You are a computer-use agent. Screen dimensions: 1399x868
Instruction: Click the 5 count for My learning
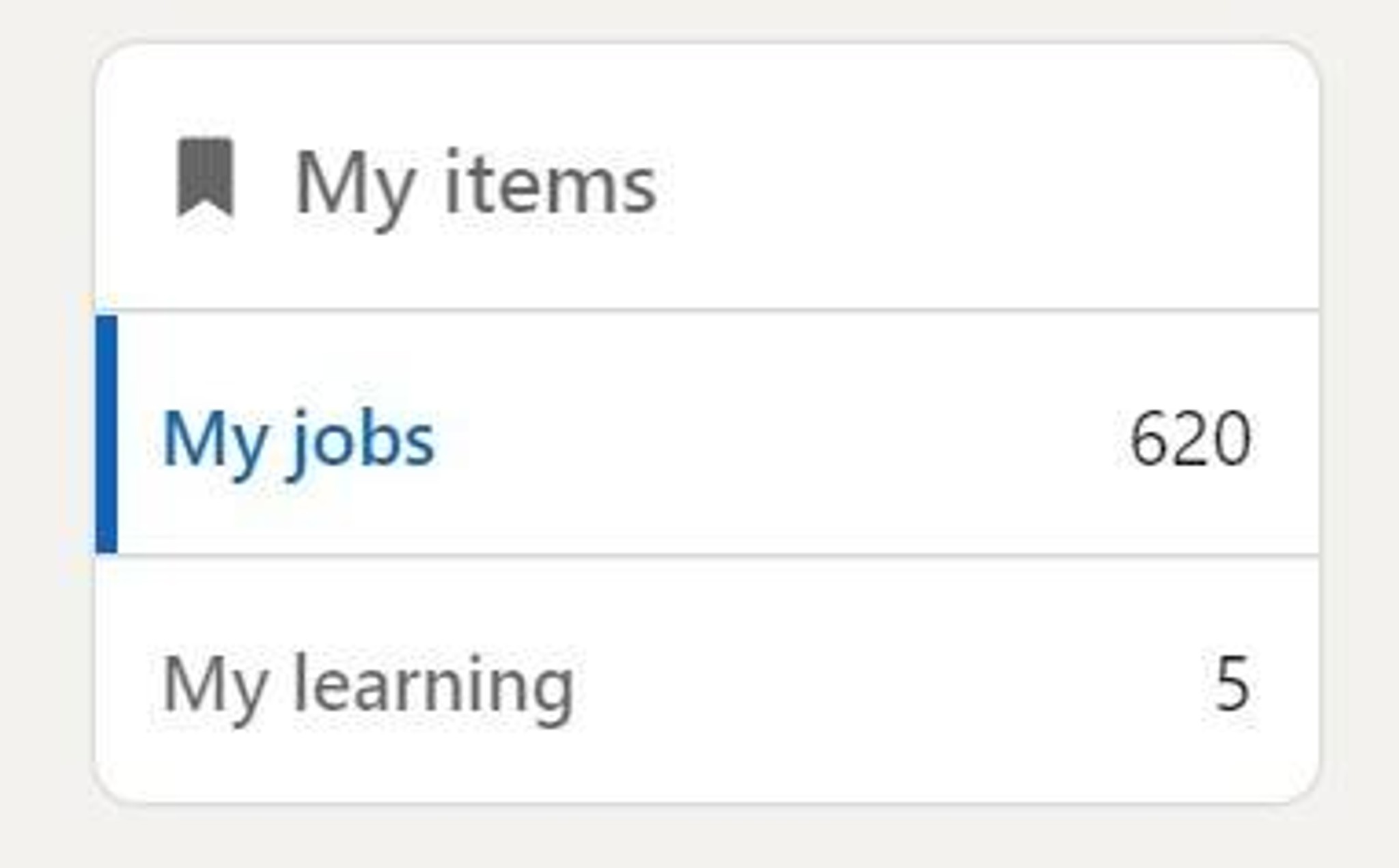tap(1232, 684)
